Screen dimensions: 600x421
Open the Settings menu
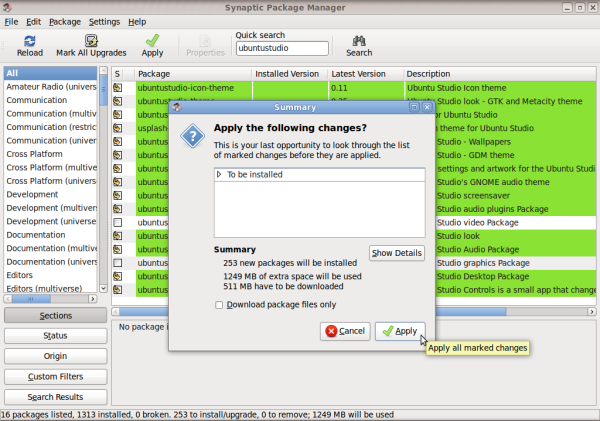click(104, 22)
